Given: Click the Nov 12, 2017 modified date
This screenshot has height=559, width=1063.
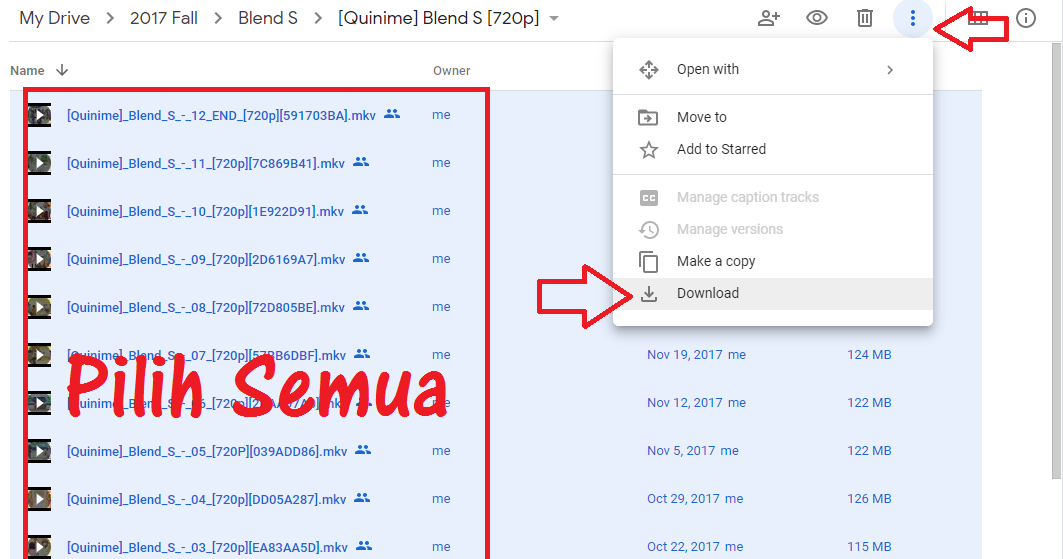Looking at the screenshot, I should 685,402.
